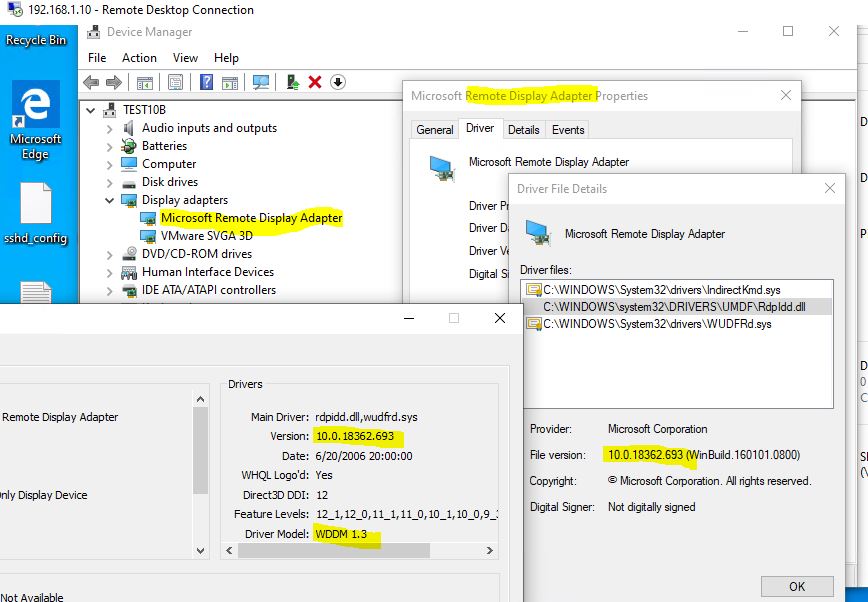The width and height of the screenshot is (868, 602).
Task: Click the blue question mark Help icon
Action: [x=206, y=83]
